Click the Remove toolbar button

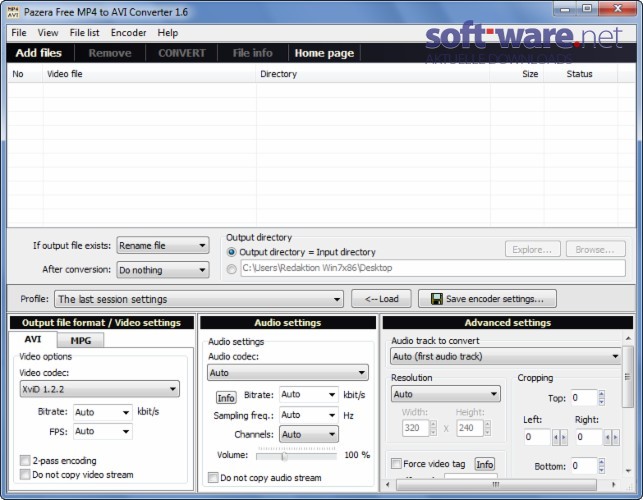(110, 53)
